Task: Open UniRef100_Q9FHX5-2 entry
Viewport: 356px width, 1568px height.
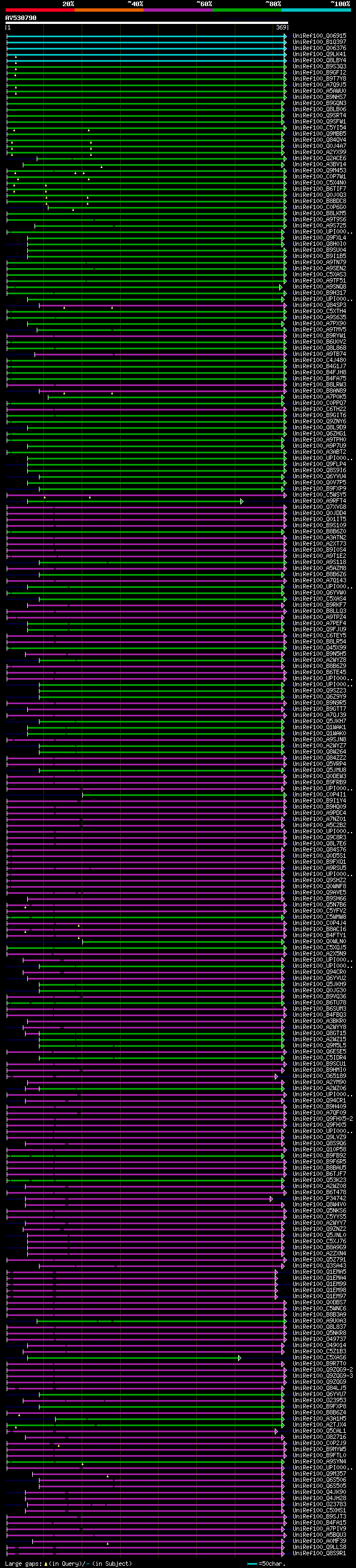Action: pos(323,1119)
